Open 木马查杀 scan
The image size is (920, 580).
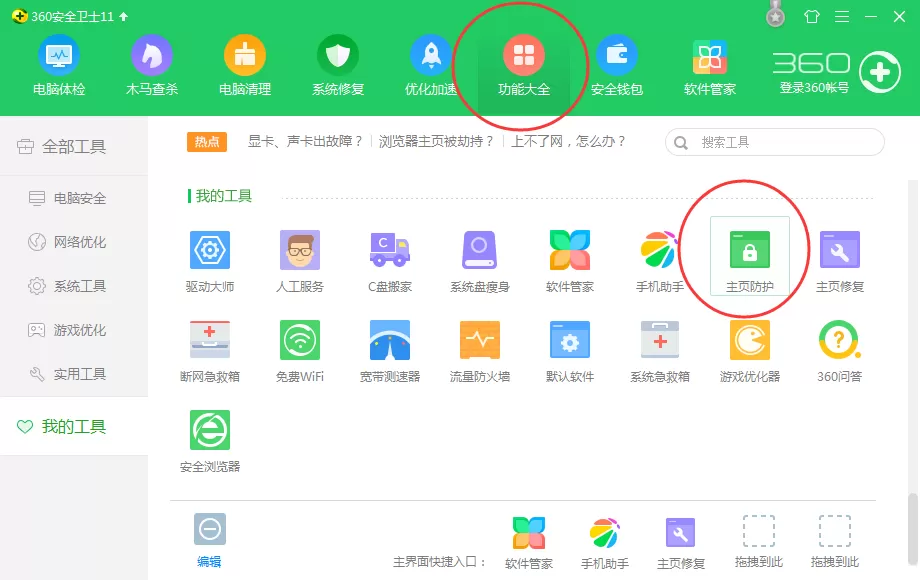point(151,65)
